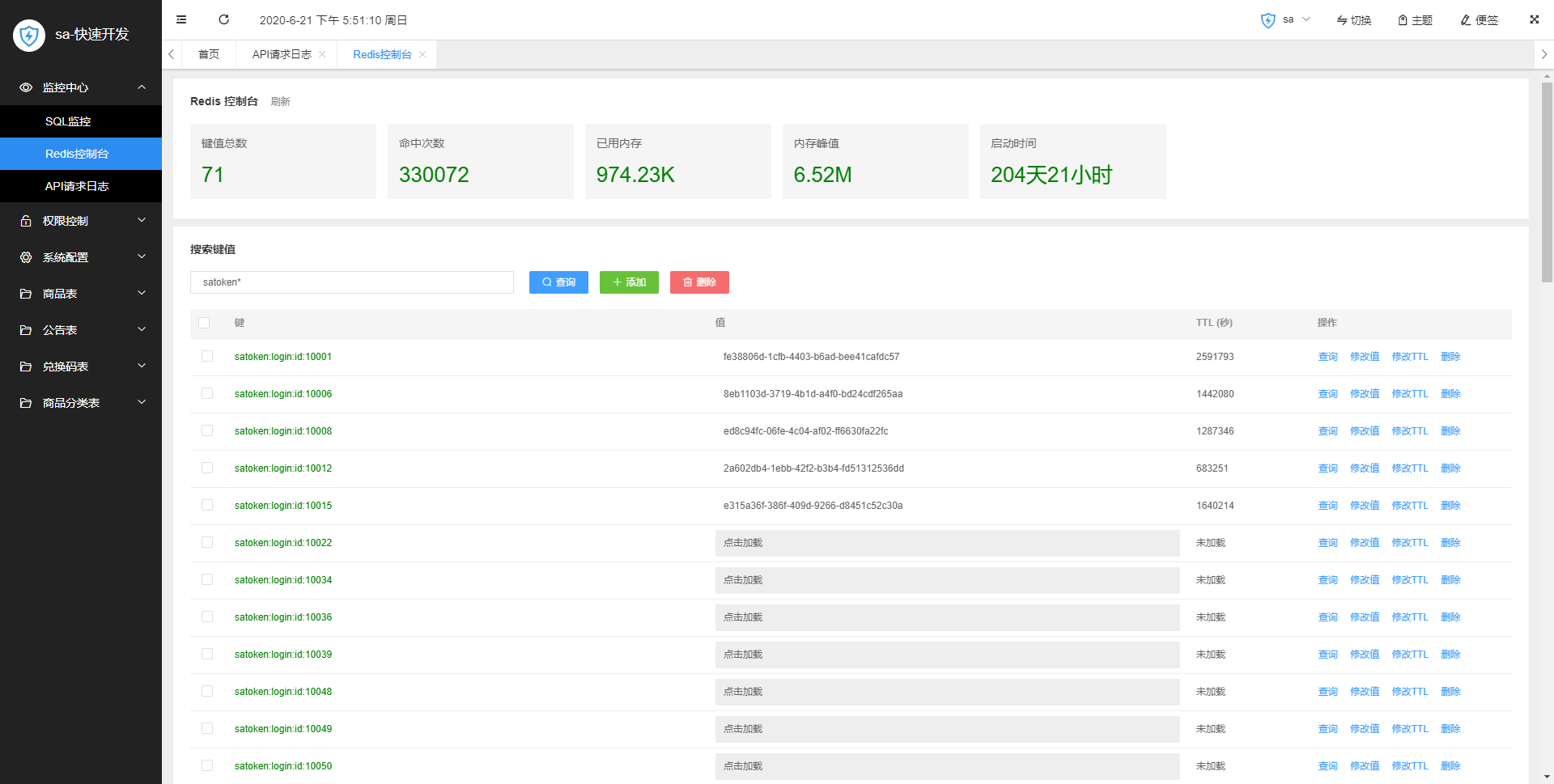Open SQL监控 in the sidebar
This screenshot has height=784, width=1554.
tap(68, 121)
